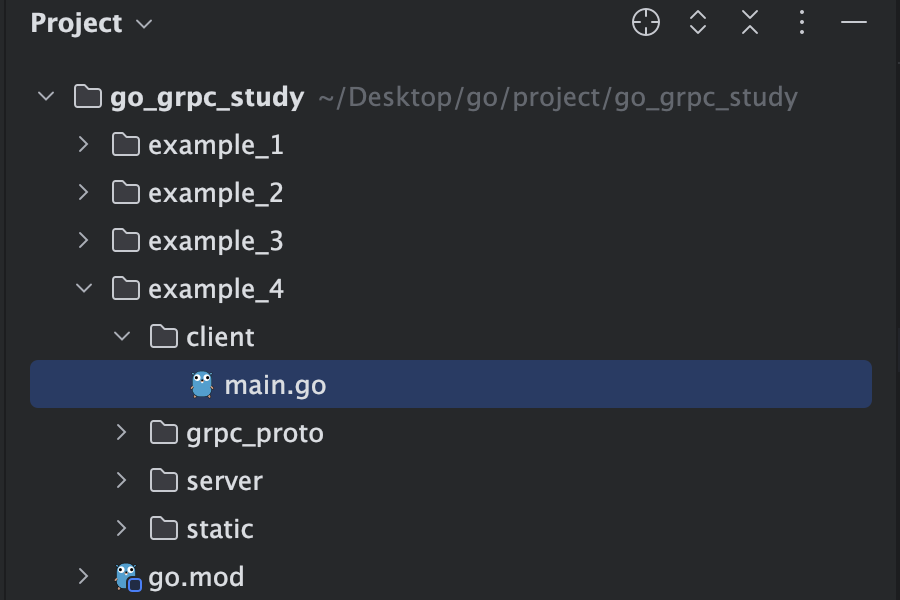Collapse the client folder
The image size is (900, 600).
point(122,336)
